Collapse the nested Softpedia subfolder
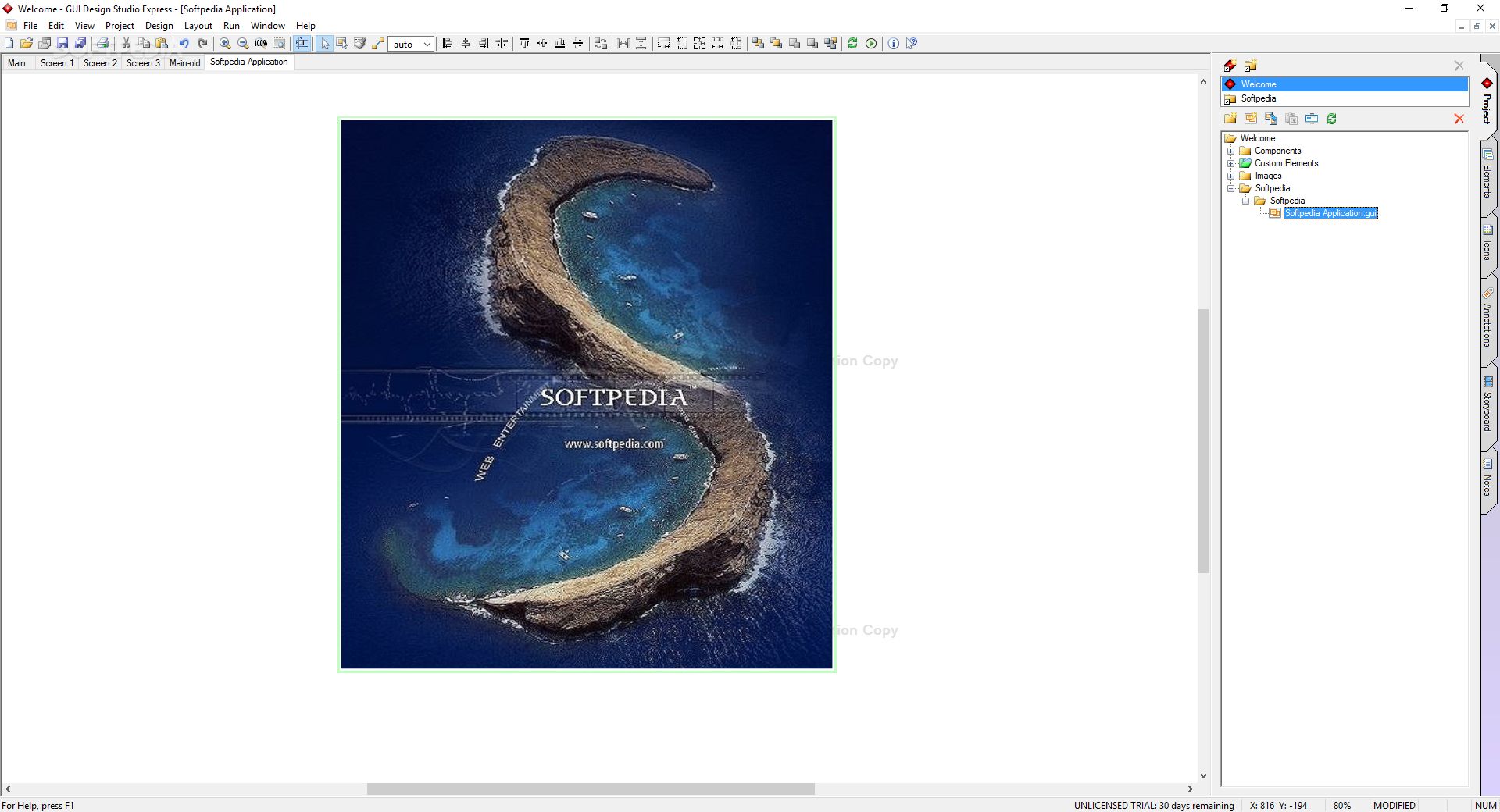Screen dimensions: 1500x812 (1246, 201)
